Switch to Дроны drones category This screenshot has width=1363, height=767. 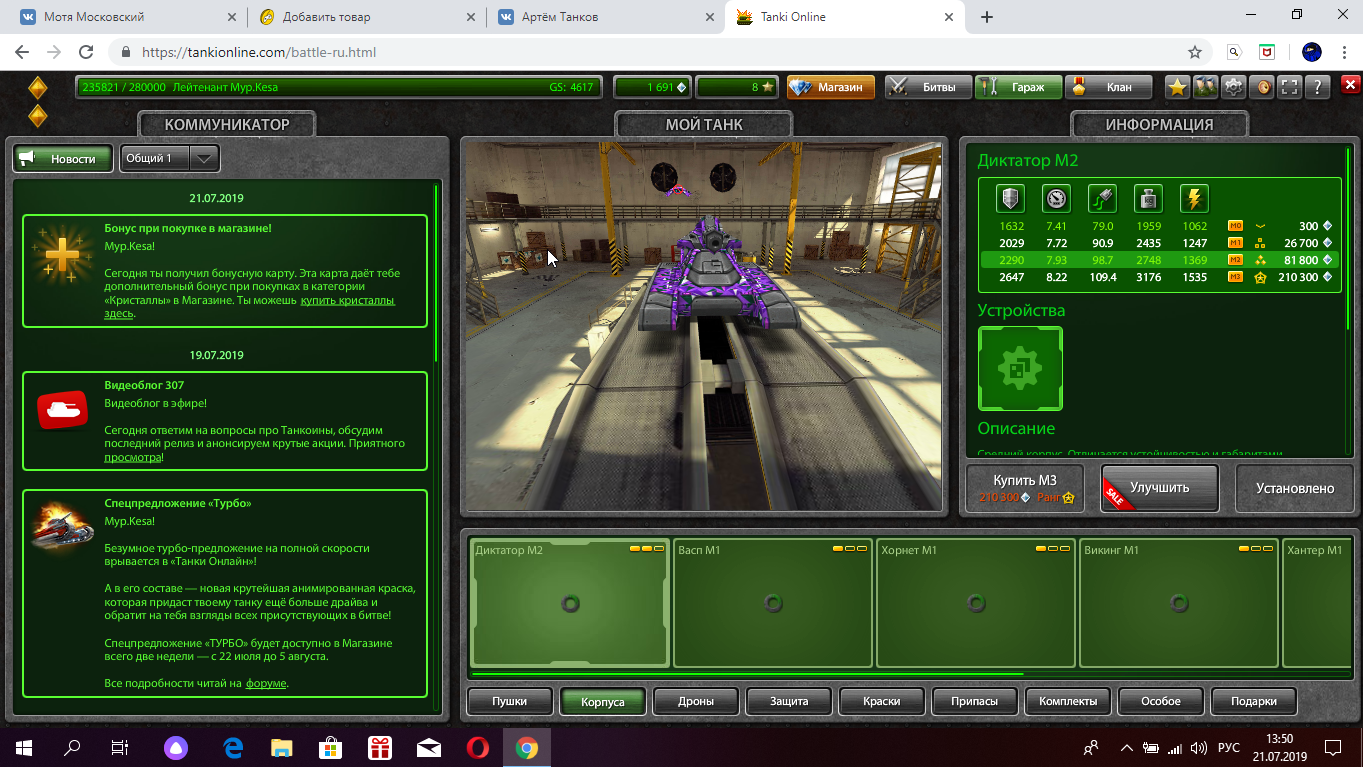(x=696, y=701)
